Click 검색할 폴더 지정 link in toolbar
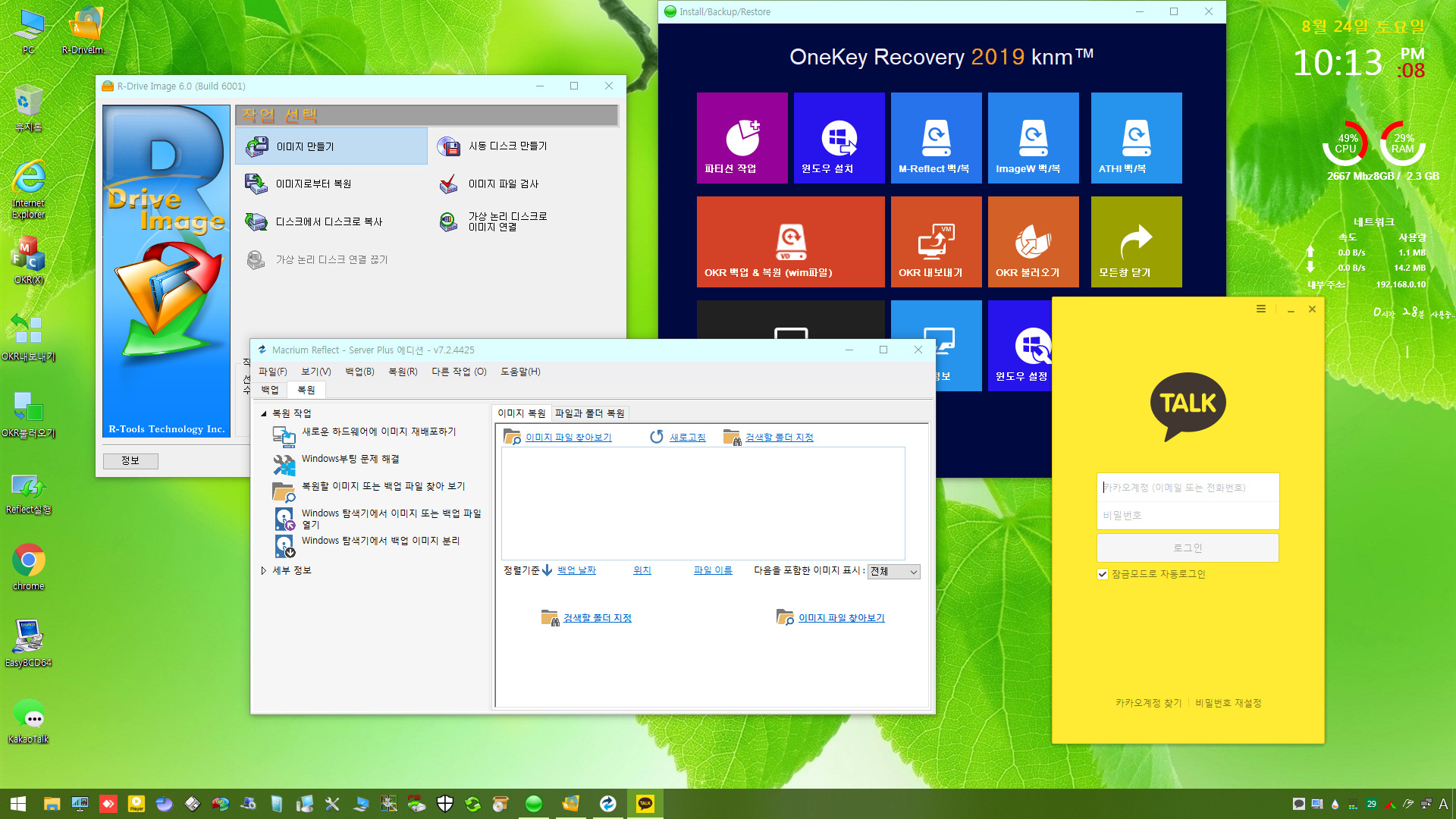 (x=780, y=438)
